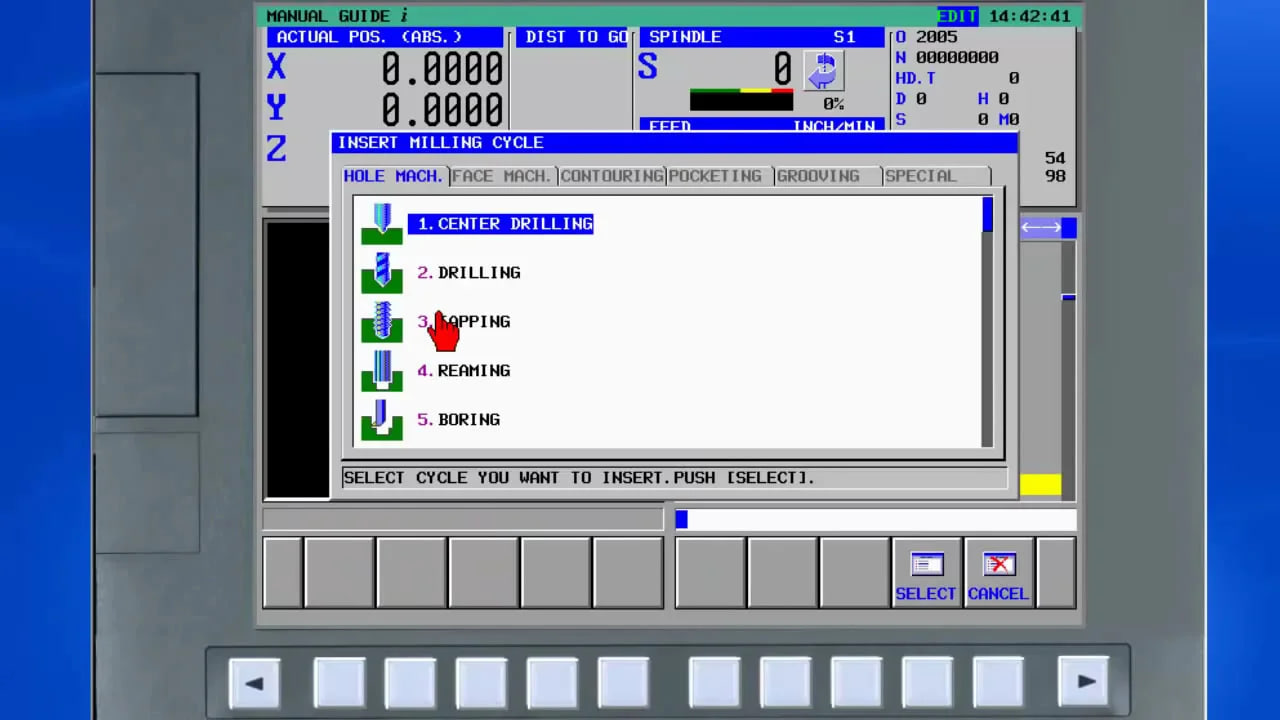Screen dimensions: 1280x720
Task: Click the INSERT MILLING CYCLE title bar
Action: tap(674, 143)
